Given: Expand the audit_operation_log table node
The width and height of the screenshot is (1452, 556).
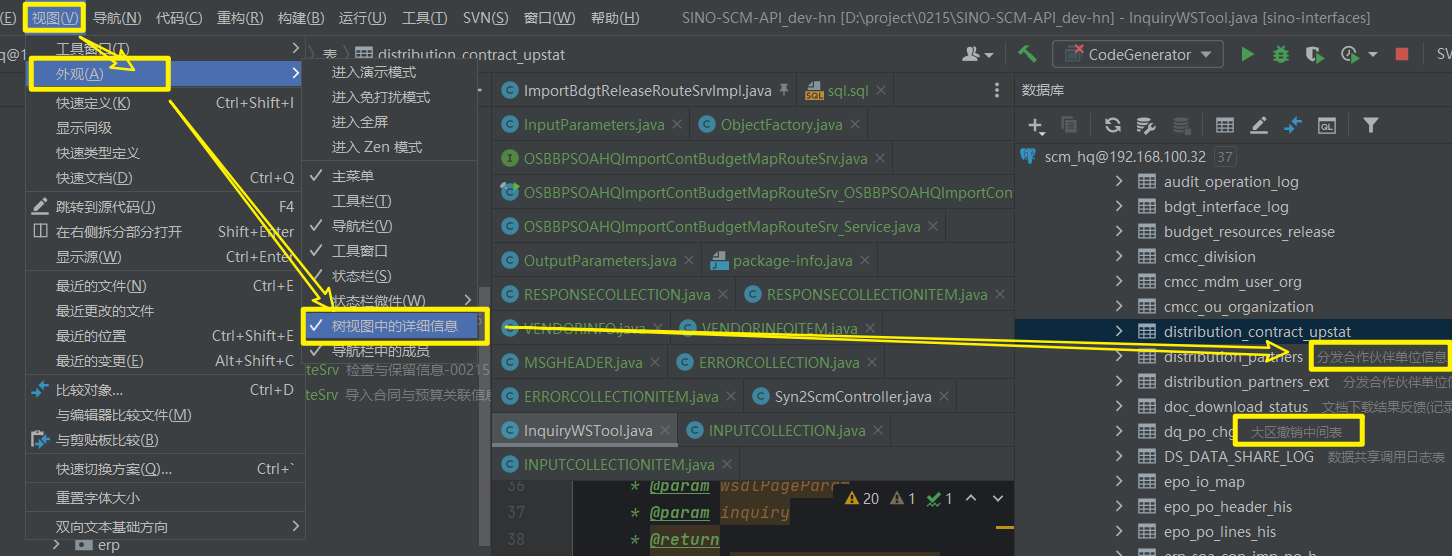Looking at the screenshot, I should [x=1120, y=182].
